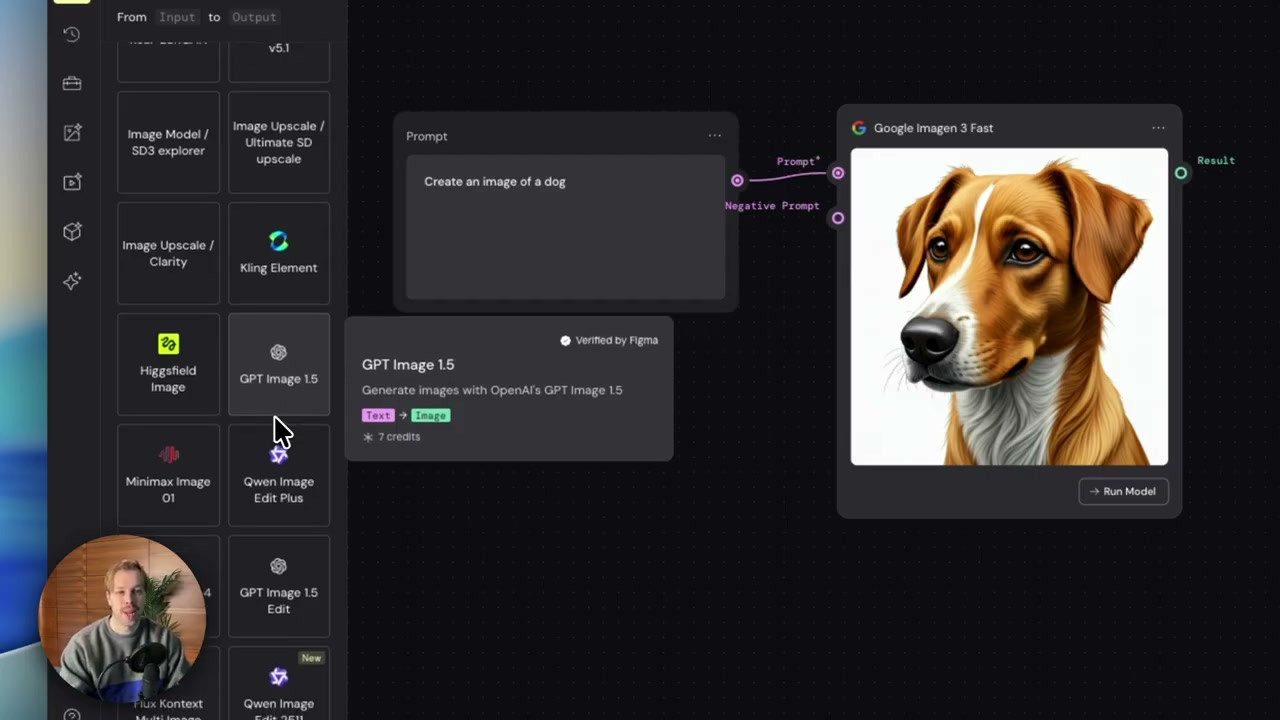Add the Minimax Image 01 model
Screen dimensions: 1280x720
168,475
